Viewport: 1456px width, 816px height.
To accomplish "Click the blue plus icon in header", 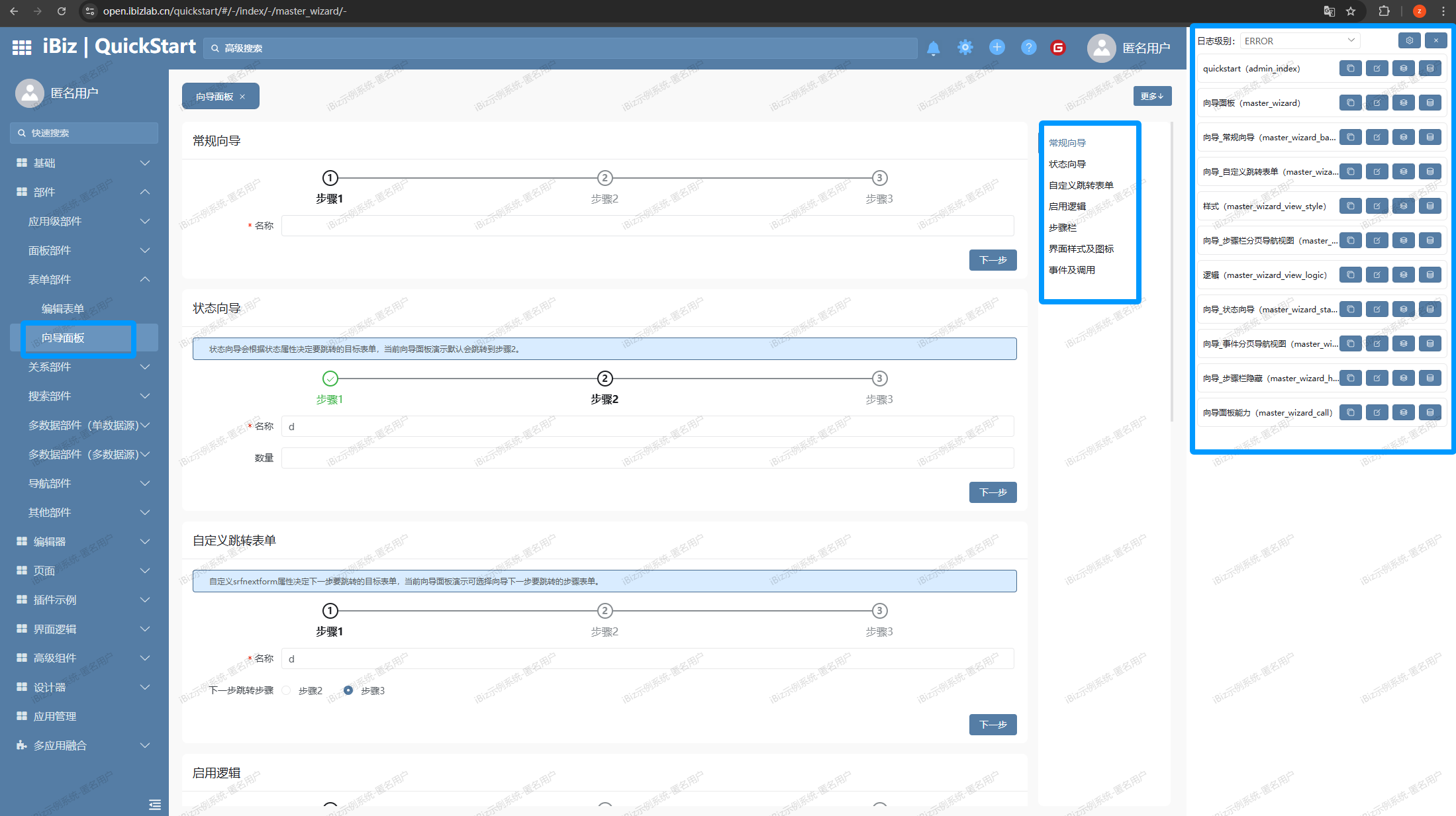I will [x=996, y=47].
